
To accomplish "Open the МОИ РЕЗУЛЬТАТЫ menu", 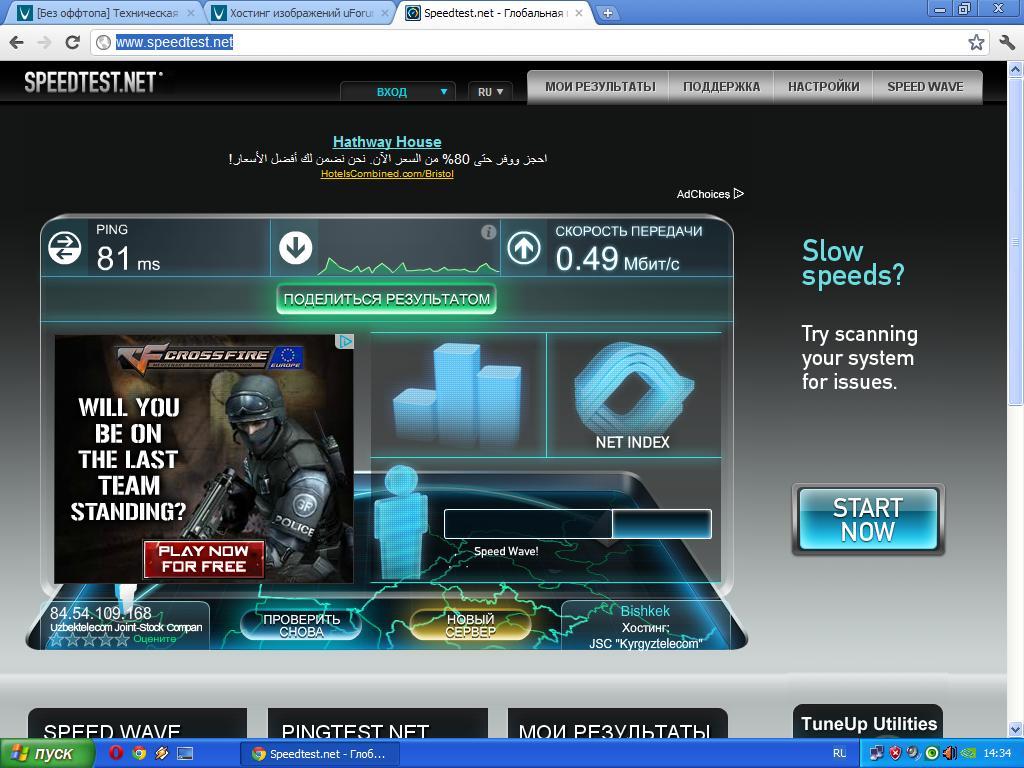I will 600,87.
